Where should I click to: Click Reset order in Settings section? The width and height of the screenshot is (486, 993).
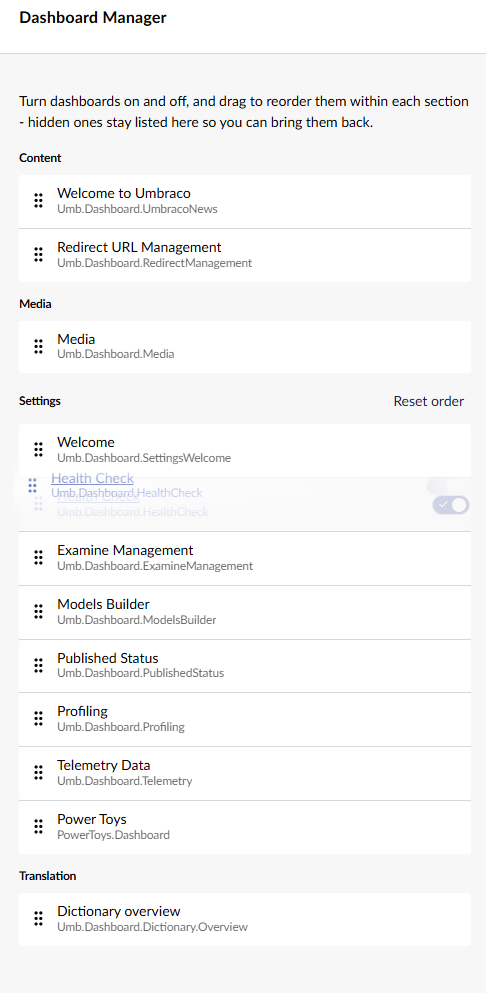point(428,401)
